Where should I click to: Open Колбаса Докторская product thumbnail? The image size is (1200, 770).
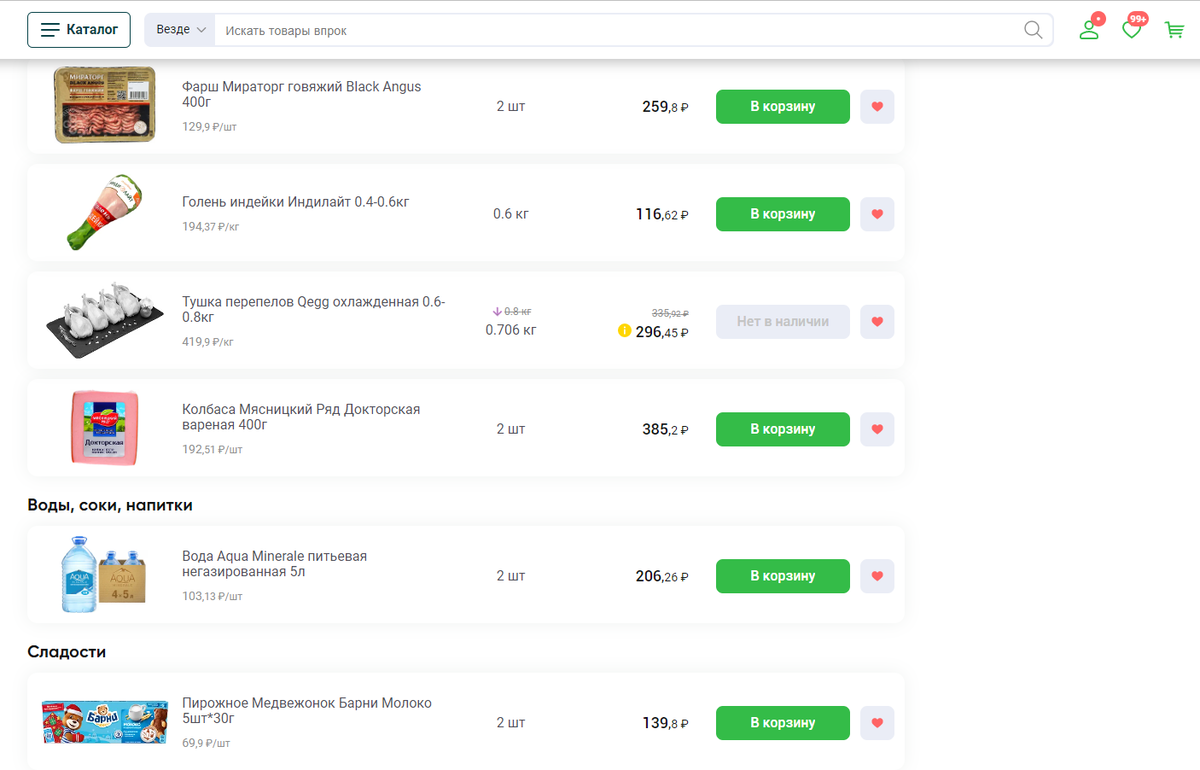[x=105, y=427]
